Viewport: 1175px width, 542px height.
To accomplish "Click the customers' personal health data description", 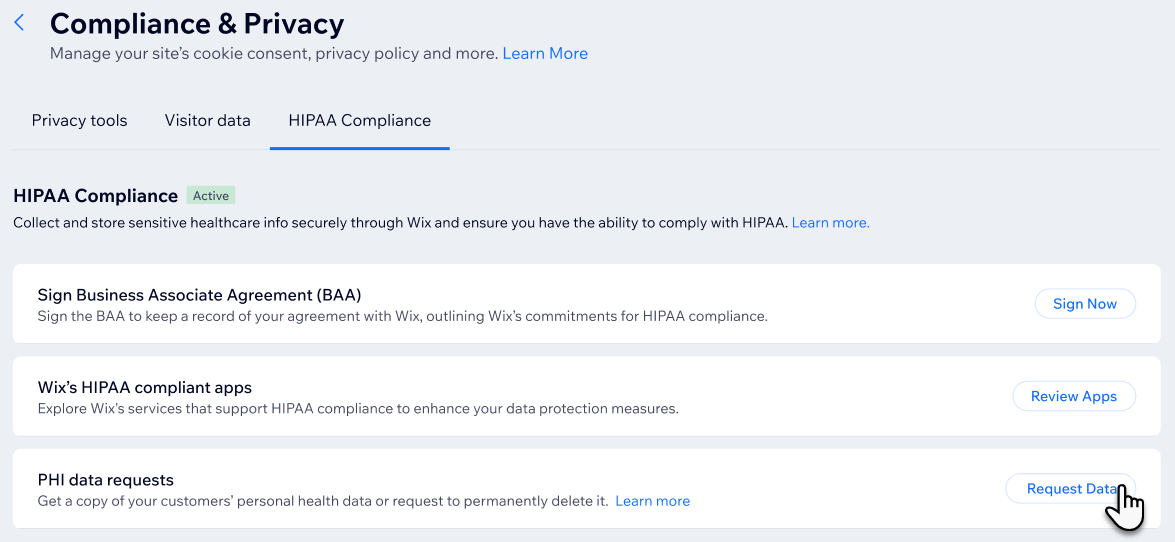I will pos(322,501).
